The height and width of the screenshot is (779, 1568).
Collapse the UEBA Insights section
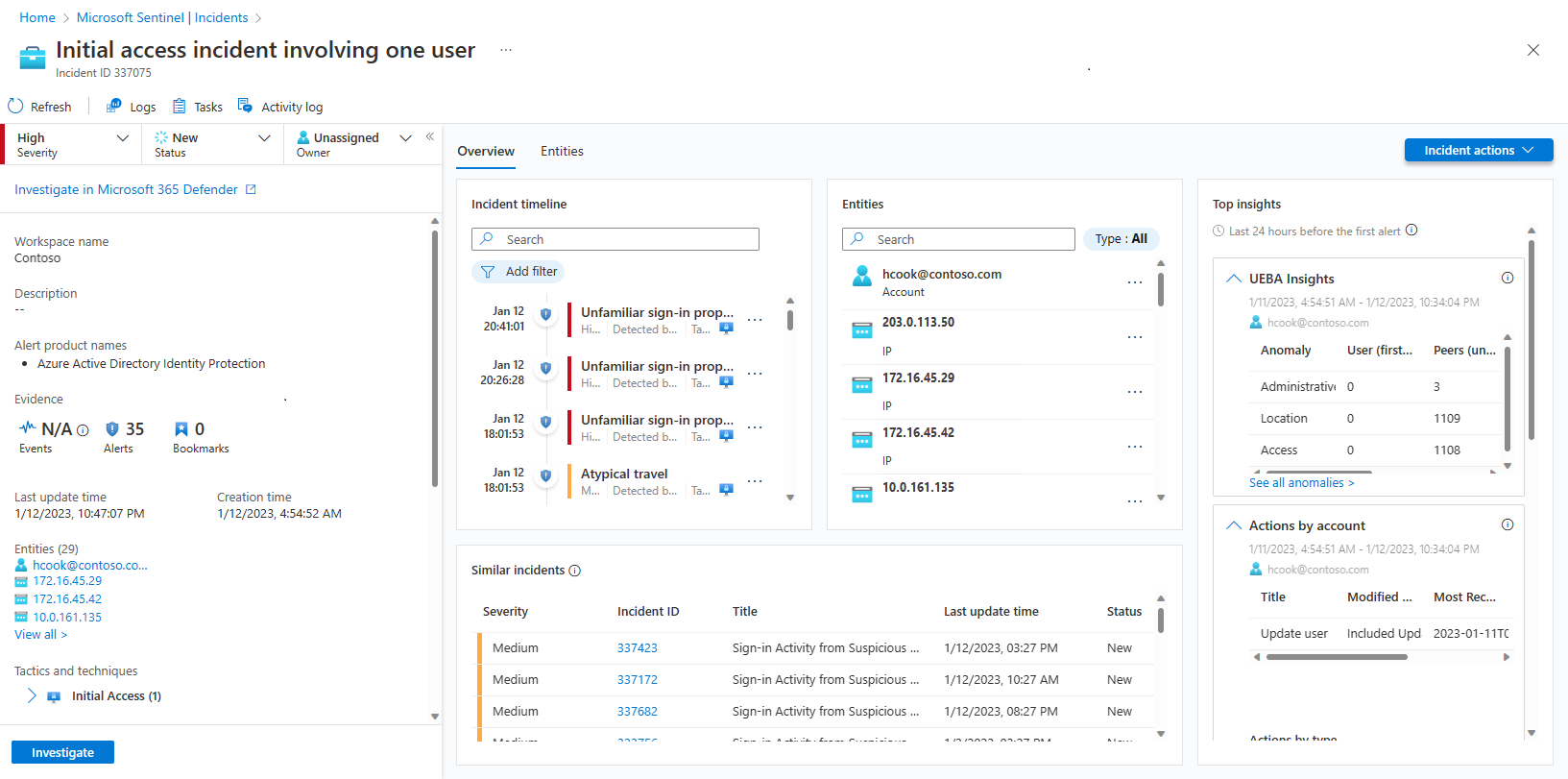click(x=1234, y=279)
